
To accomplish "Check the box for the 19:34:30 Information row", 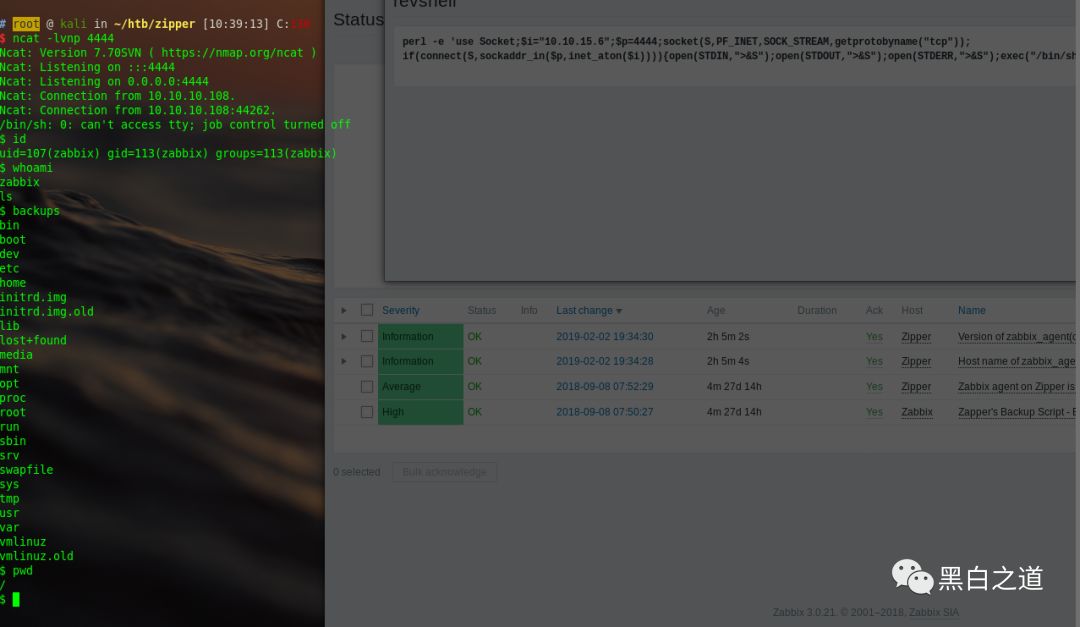I will click(x=367, y=336).
